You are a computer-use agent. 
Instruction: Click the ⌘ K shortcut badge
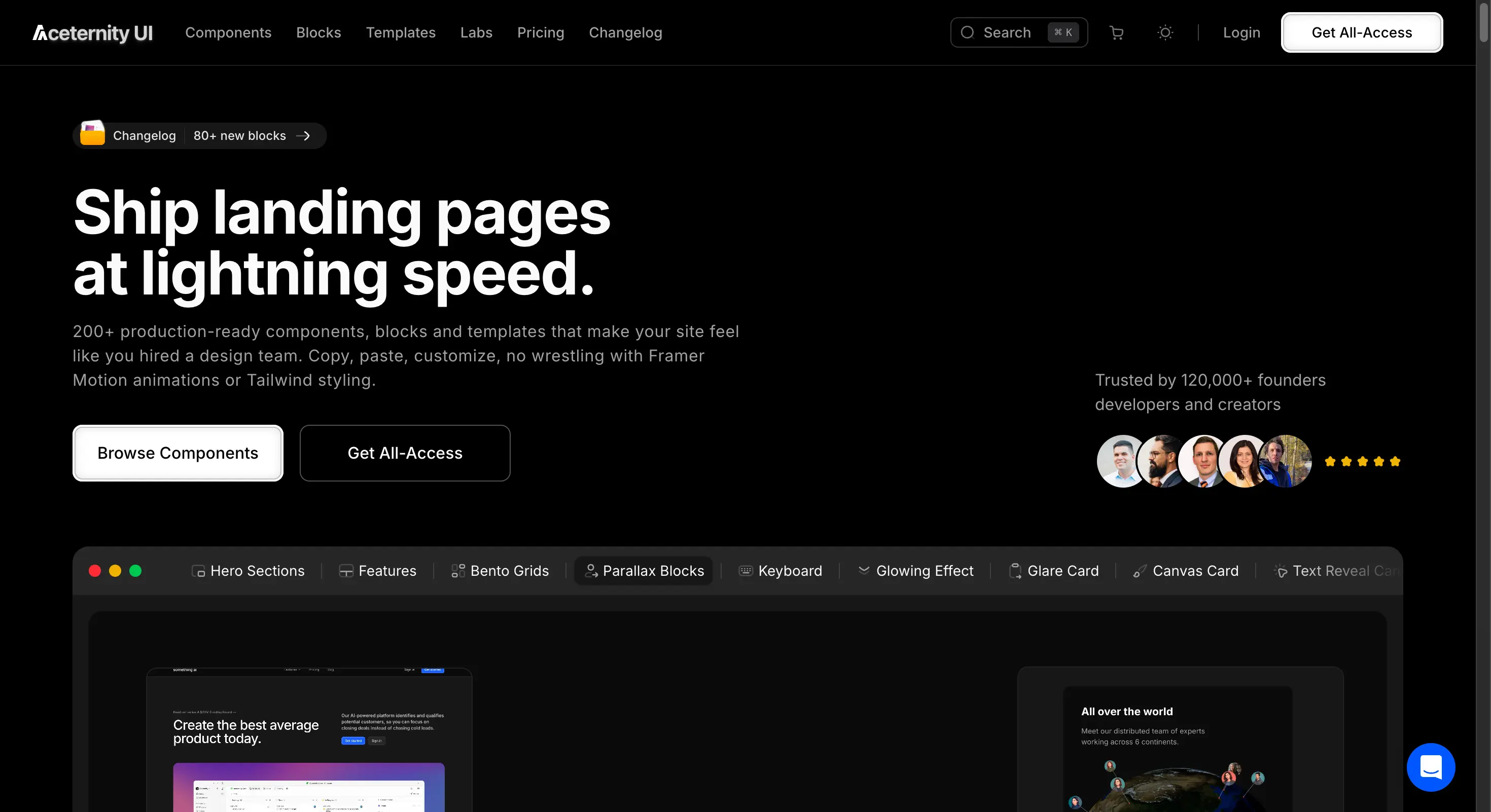1063,32
